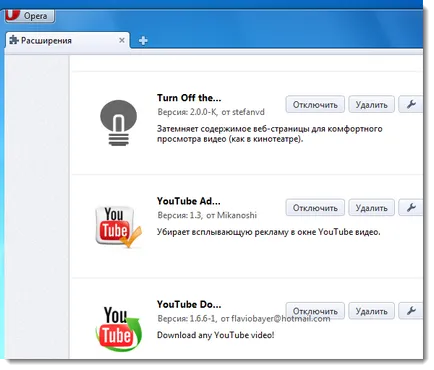The width and height of the screenshot is (434, 370).
Task: Click the Turn Off the... title
Action: (189, 98)
